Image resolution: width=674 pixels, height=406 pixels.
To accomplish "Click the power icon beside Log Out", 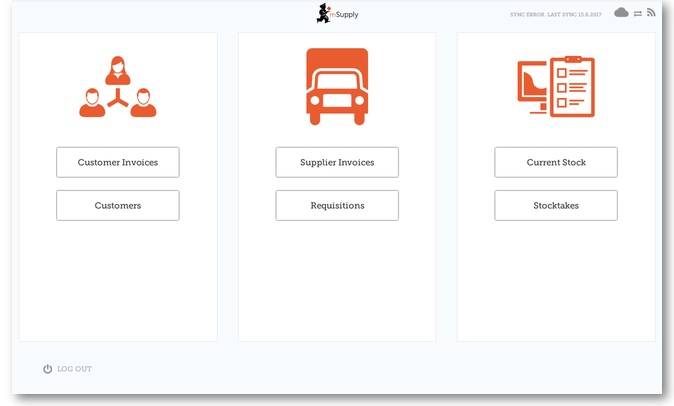I will [47, 369].
